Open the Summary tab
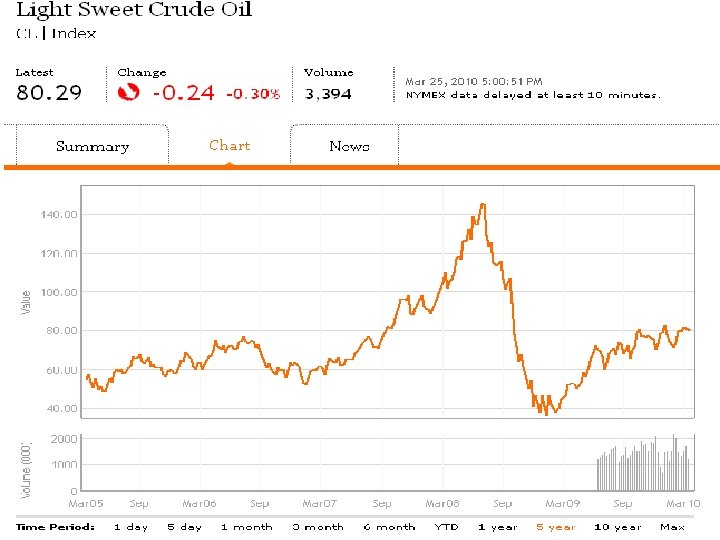The height and width of the screenshot is (540, 720). [x=92, y=146]
